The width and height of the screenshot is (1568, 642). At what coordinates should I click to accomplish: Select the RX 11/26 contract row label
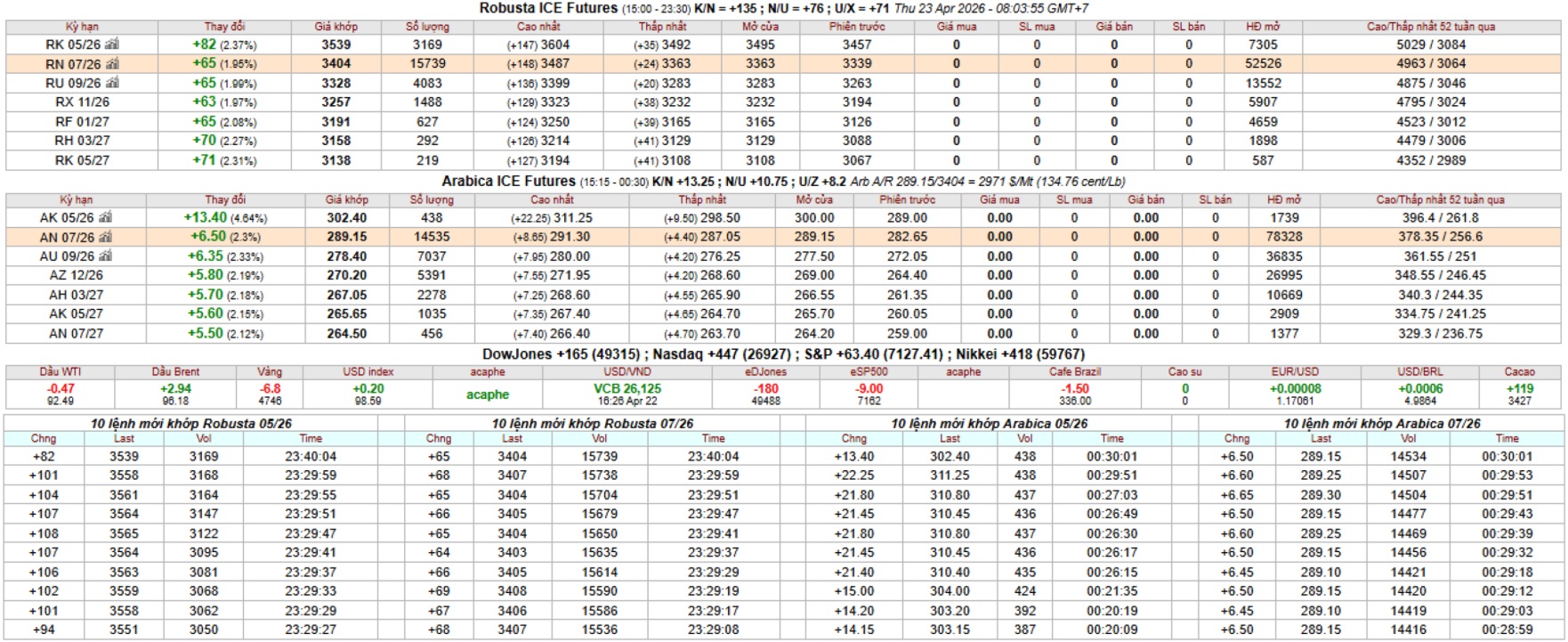pos(82,102)
